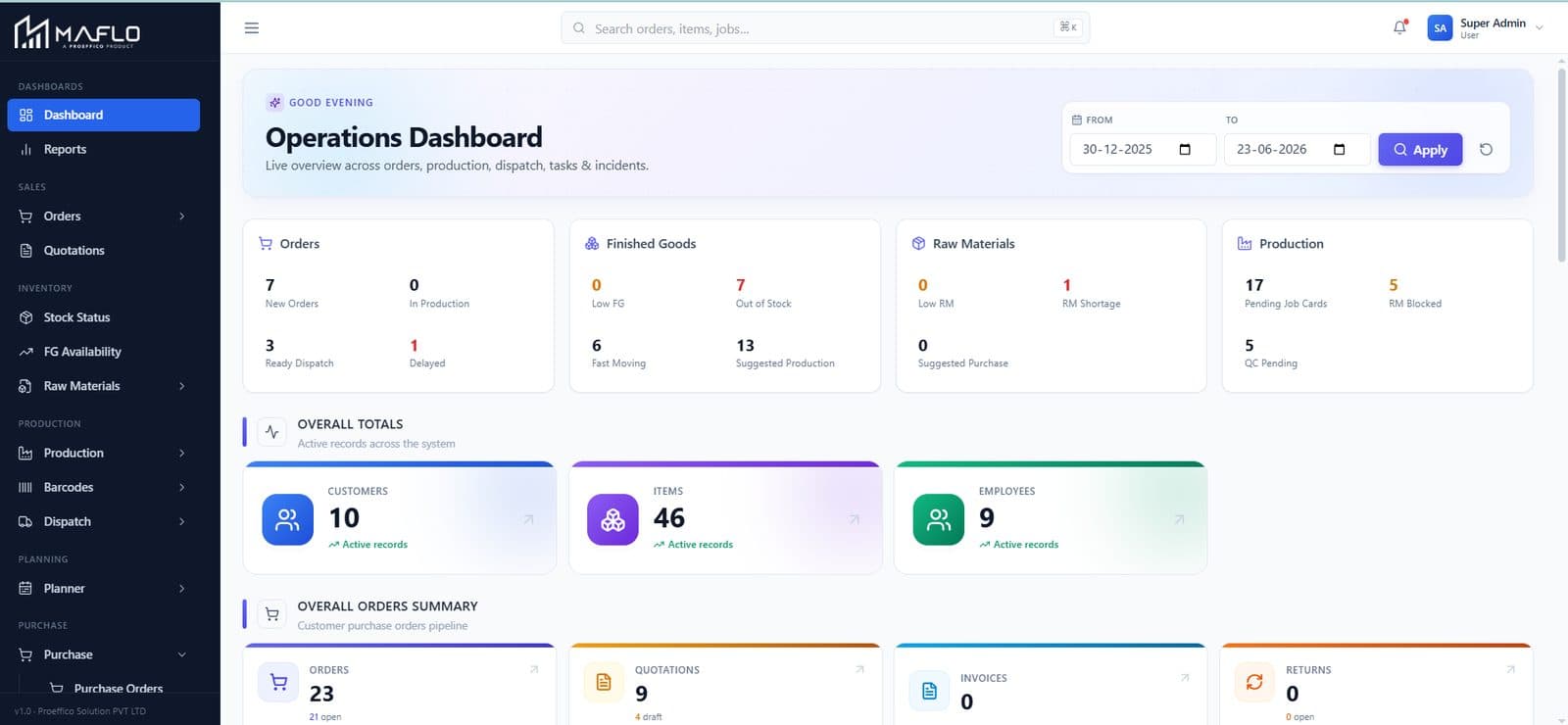Click the Maflo logo
The height and width of the screenshot is (725, 1568).
[77, 32]
